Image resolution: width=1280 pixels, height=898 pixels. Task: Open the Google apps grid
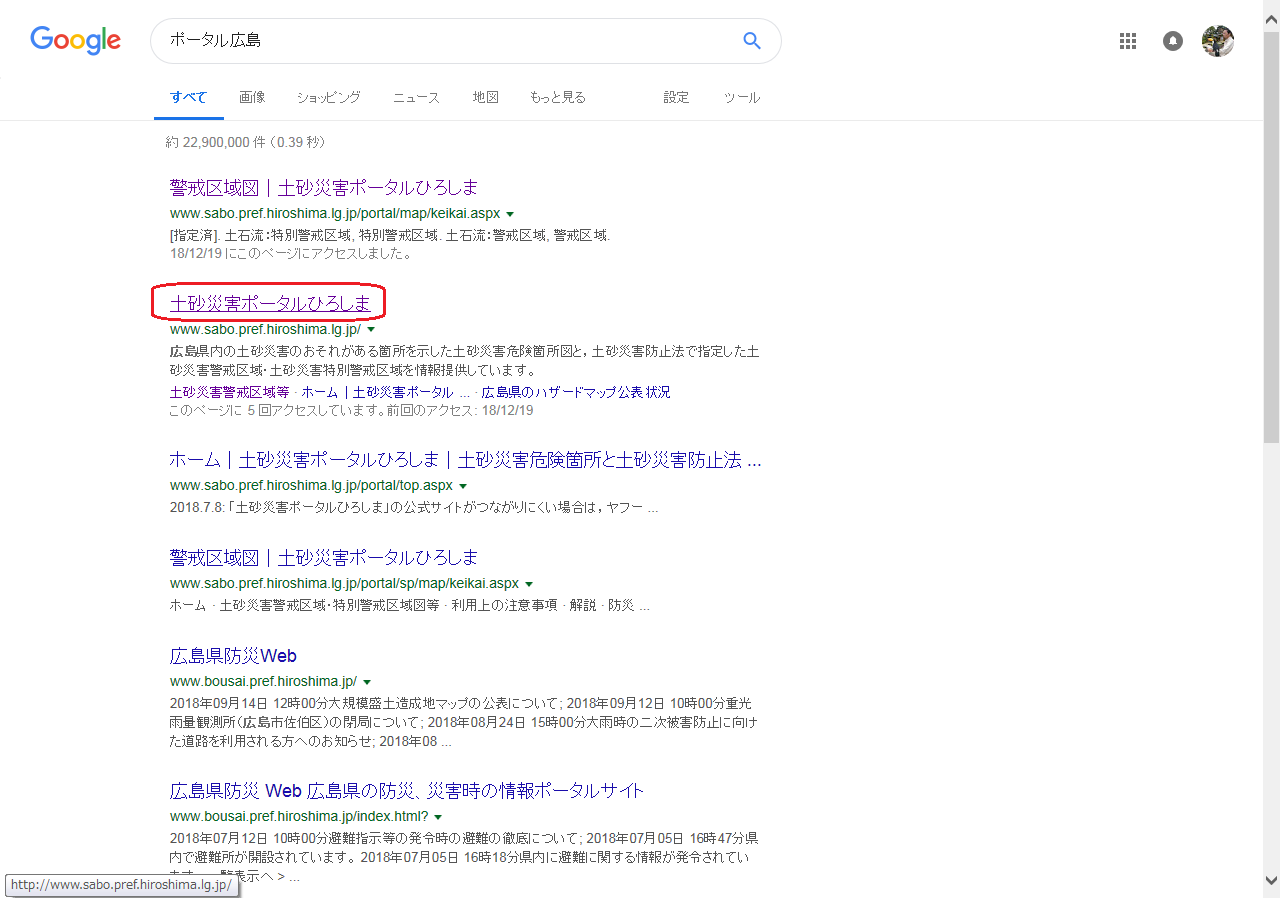[1128, 41]
